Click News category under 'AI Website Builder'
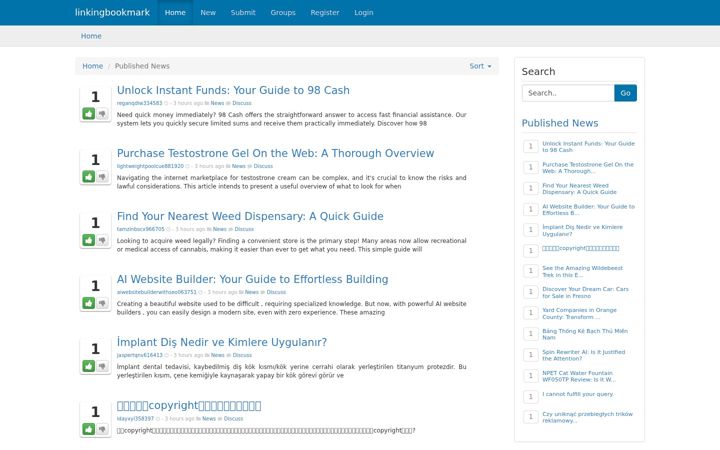The image size is (720, 450). (x=252, y=292)
